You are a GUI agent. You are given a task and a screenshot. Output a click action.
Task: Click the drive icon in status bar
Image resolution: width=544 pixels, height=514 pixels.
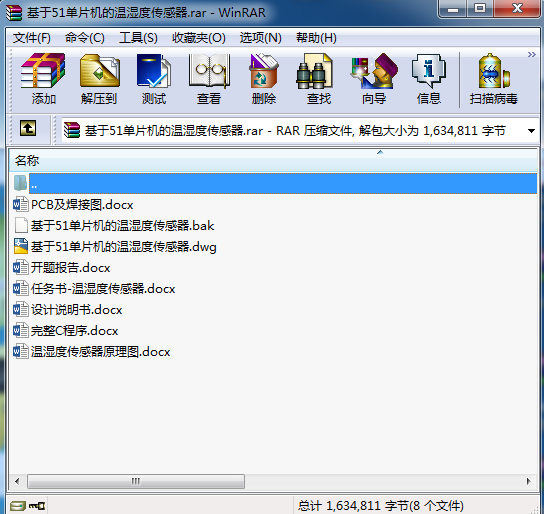point(17,506)
